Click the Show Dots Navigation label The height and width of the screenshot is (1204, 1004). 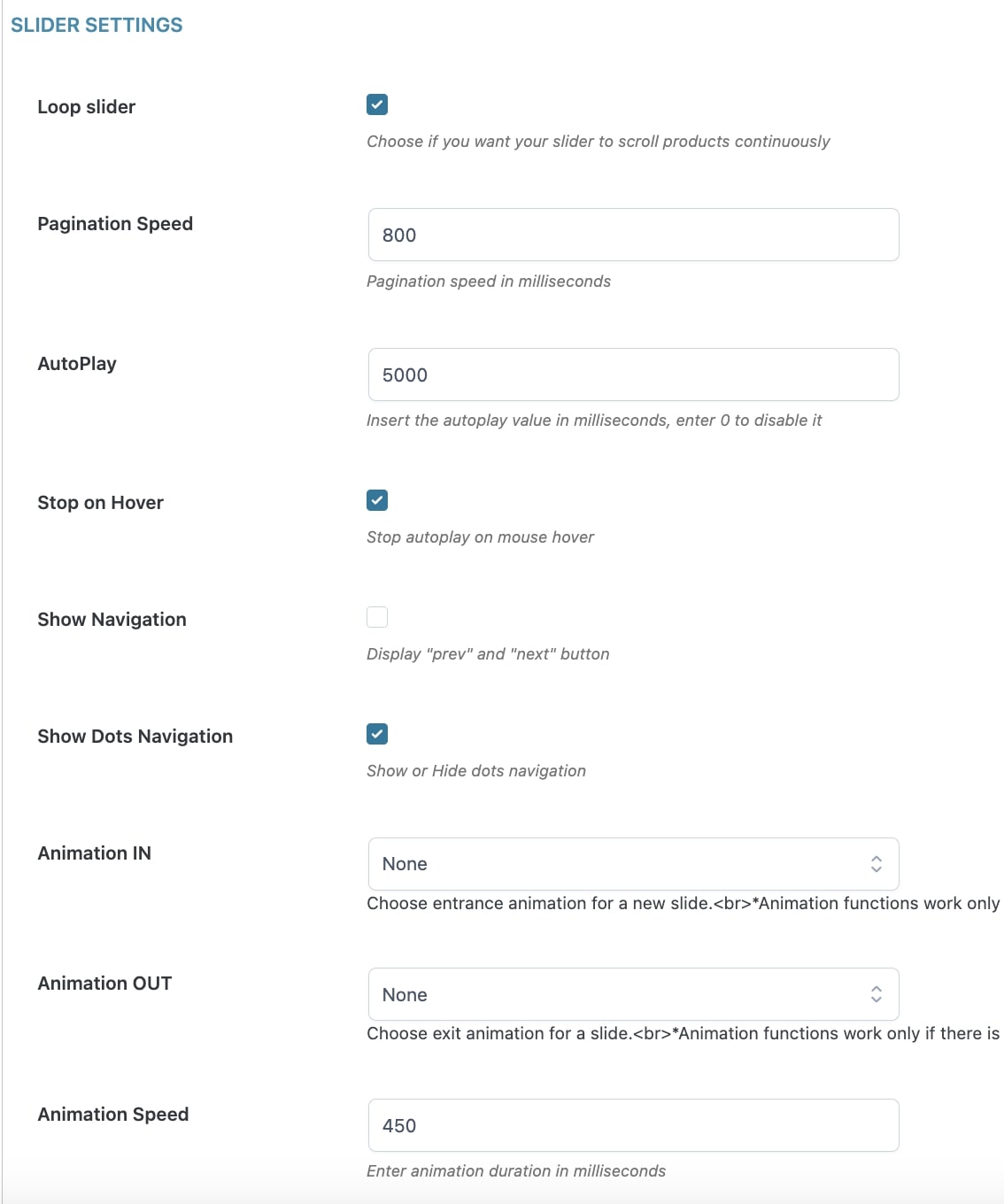135,737
